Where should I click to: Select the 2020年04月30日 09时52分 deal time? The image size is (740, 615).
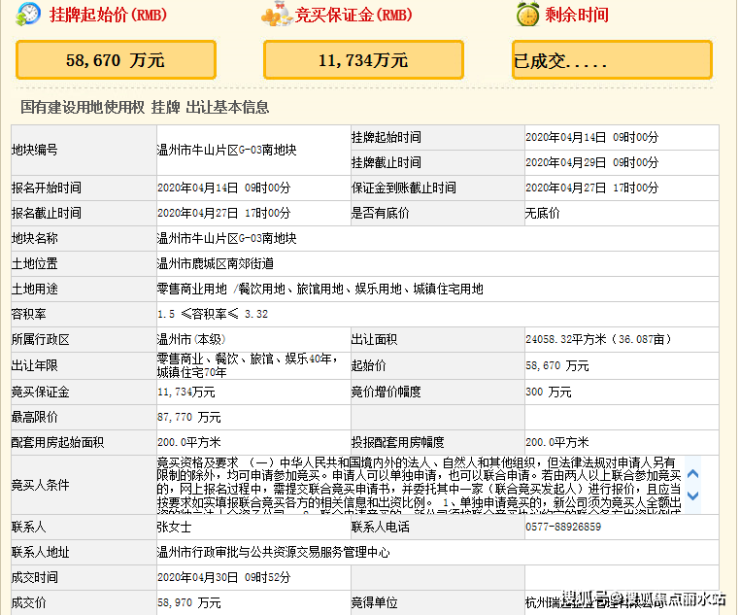[x=224, y=577]
